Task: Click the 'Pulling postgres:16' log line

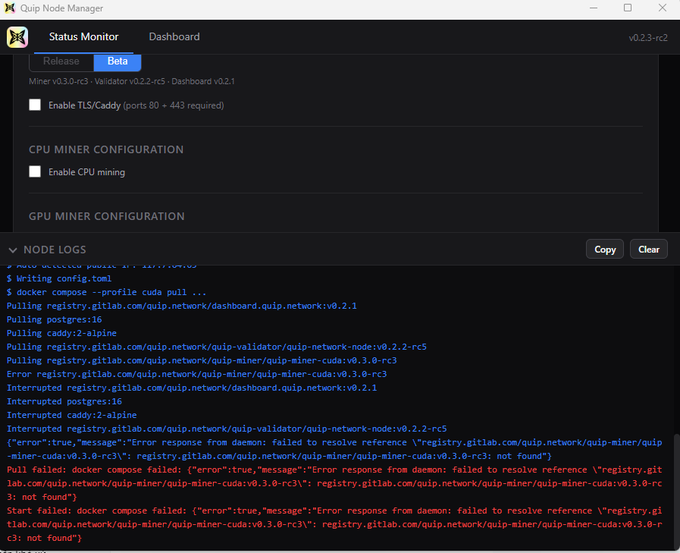Action: 54,320
